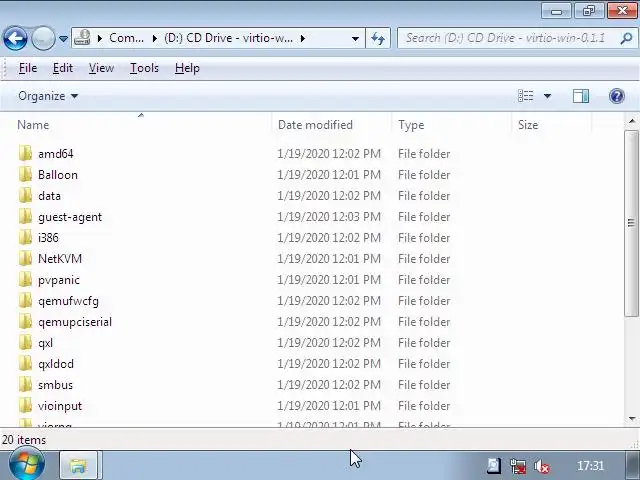Viewport: 640px width, 480px height.
Task: Click the search magnifier icon
Action: pos(626,38)
